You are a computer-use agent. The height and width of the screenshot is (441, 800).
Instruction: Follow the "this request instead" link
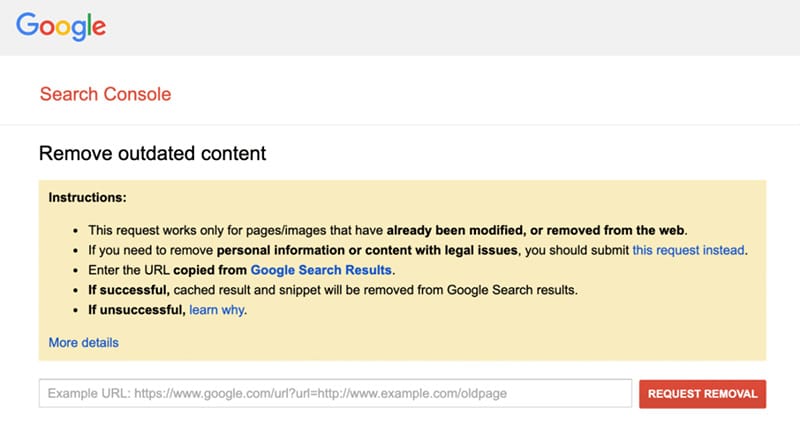tap(688, 250)
